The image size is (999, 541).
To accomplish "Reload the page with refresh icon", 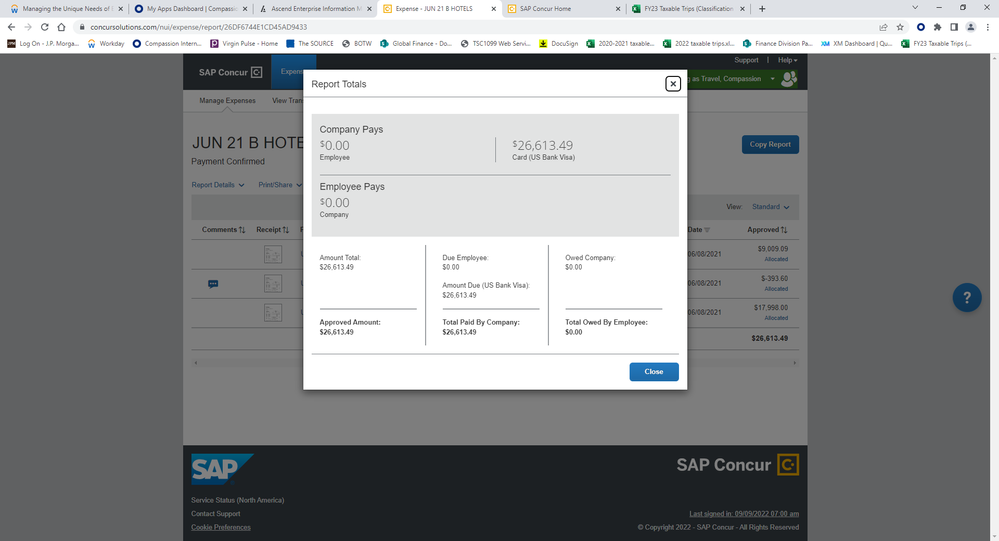I will point(45,27).
